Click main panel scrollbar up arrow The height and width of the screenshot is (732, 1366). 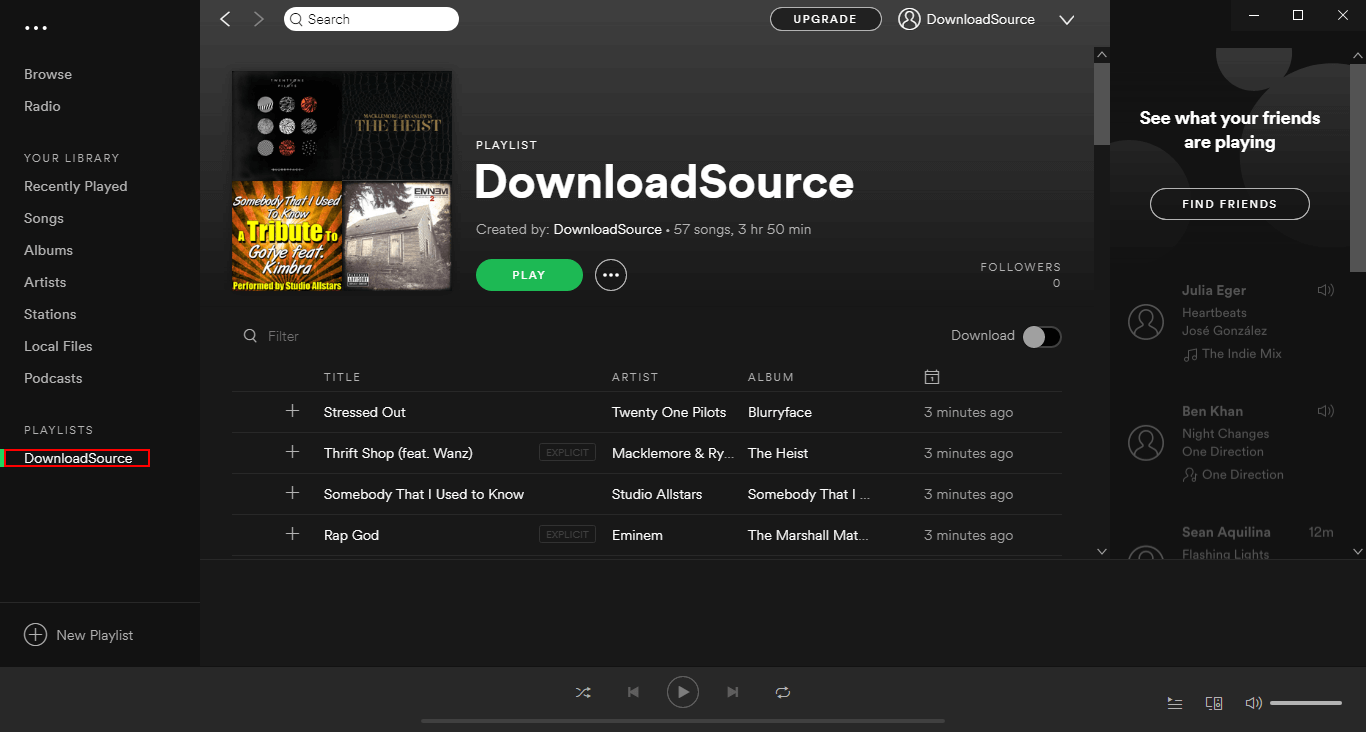point(1102,54)
